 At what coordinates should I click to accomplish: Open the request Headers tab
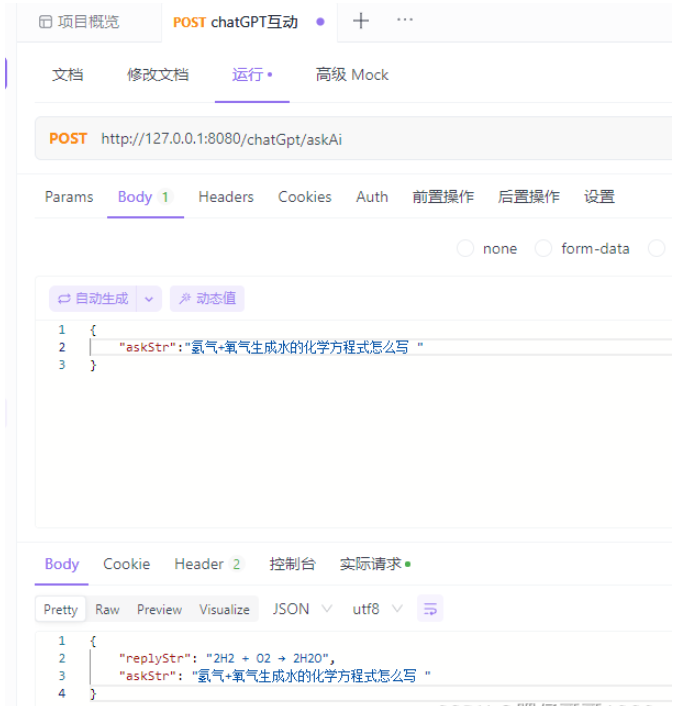click(x=226, y=197)
